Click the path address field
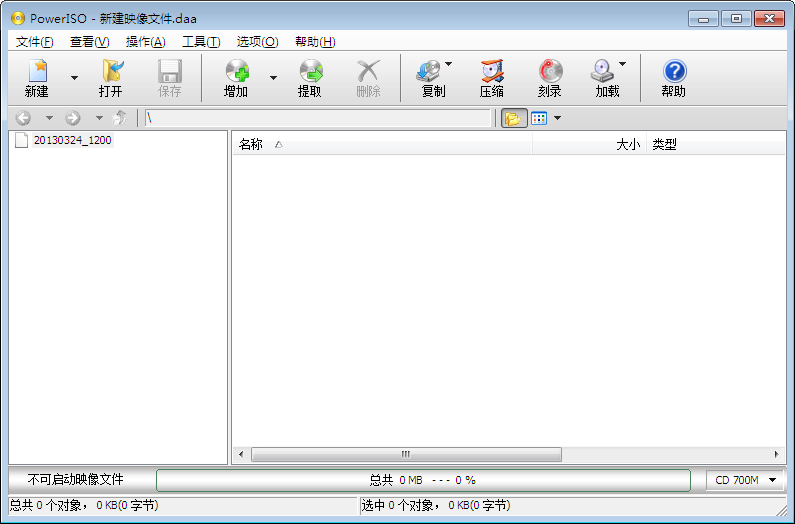Screen dimensions: 795x524 click(318, 118)
